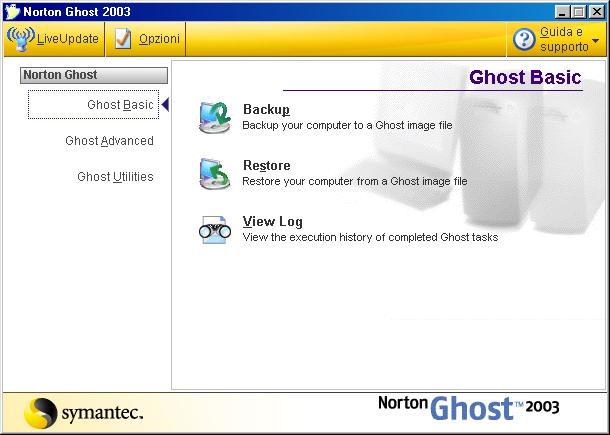Click the View Log binoculars icon

[215, 230]
